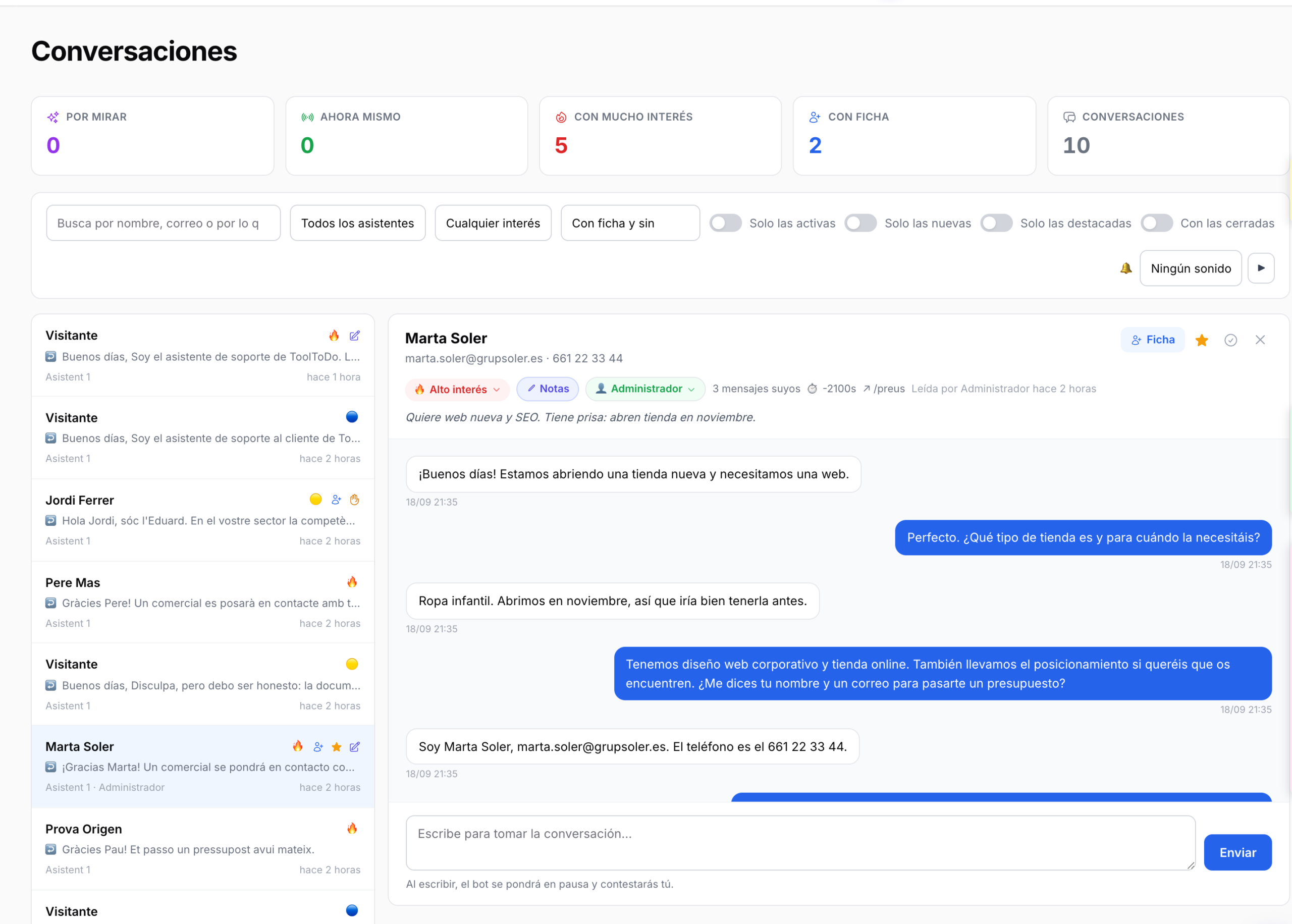Toggle Solo las activas switch
The height and width of the screenshot is (924, 1292).
point(725,223)
